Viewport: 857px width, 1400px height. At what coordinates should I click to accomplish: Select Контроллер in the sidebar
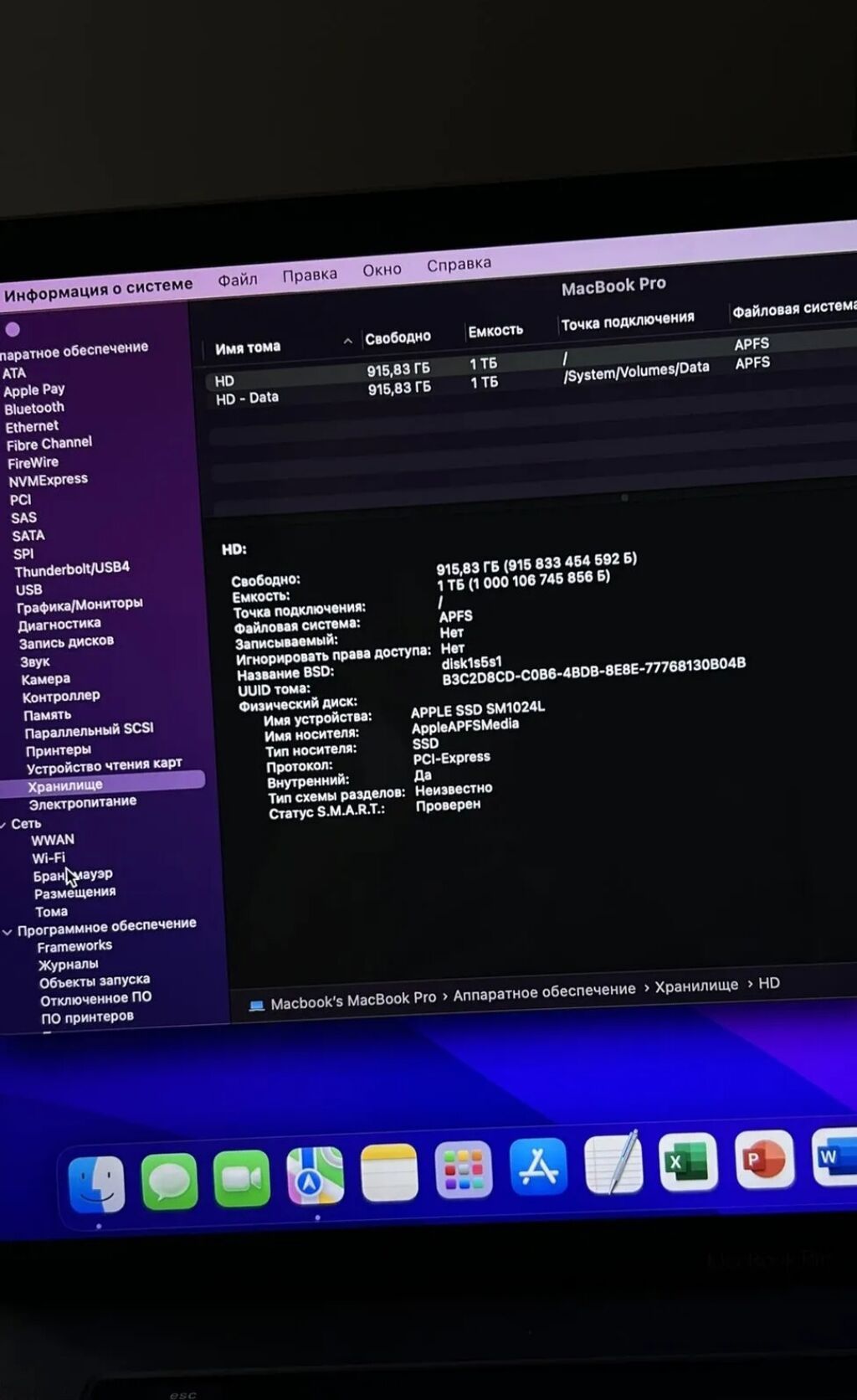(x=61, y=697)
